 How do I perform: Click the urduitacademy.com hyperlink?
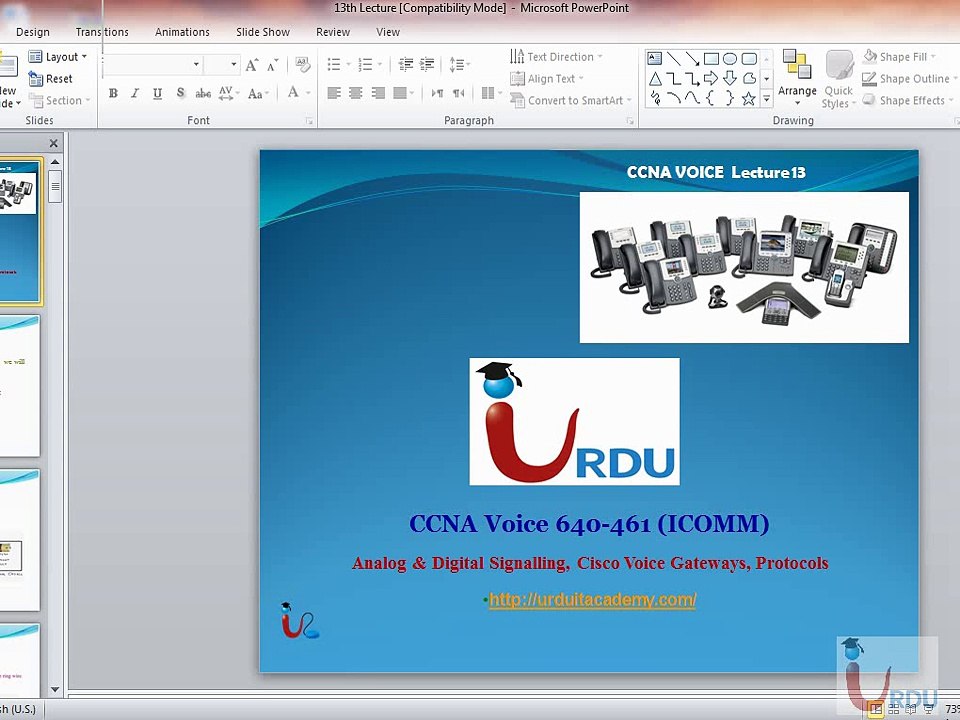coord(593,599)
